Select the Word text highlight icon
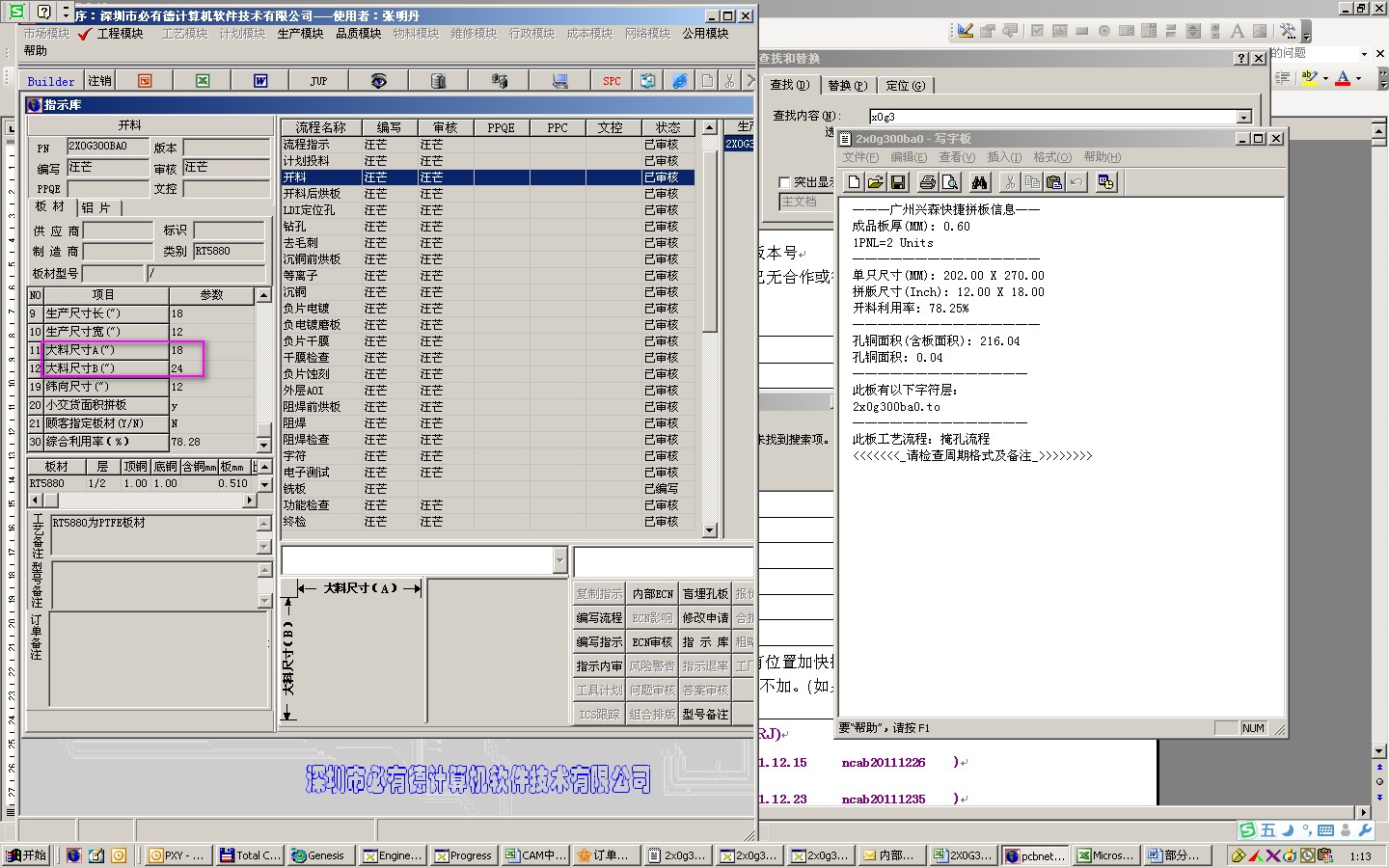The image size is (1389, 868). [x=1309, y=78]
